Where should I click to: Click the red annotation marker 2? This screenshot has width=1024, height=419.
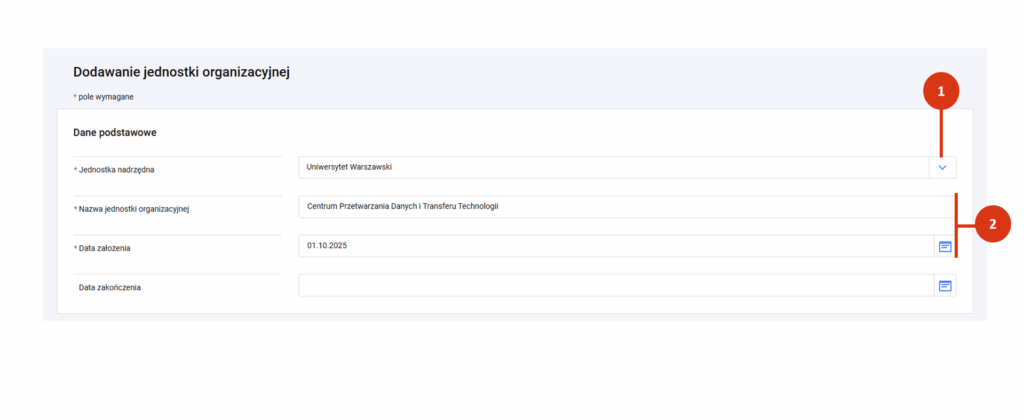992,224
